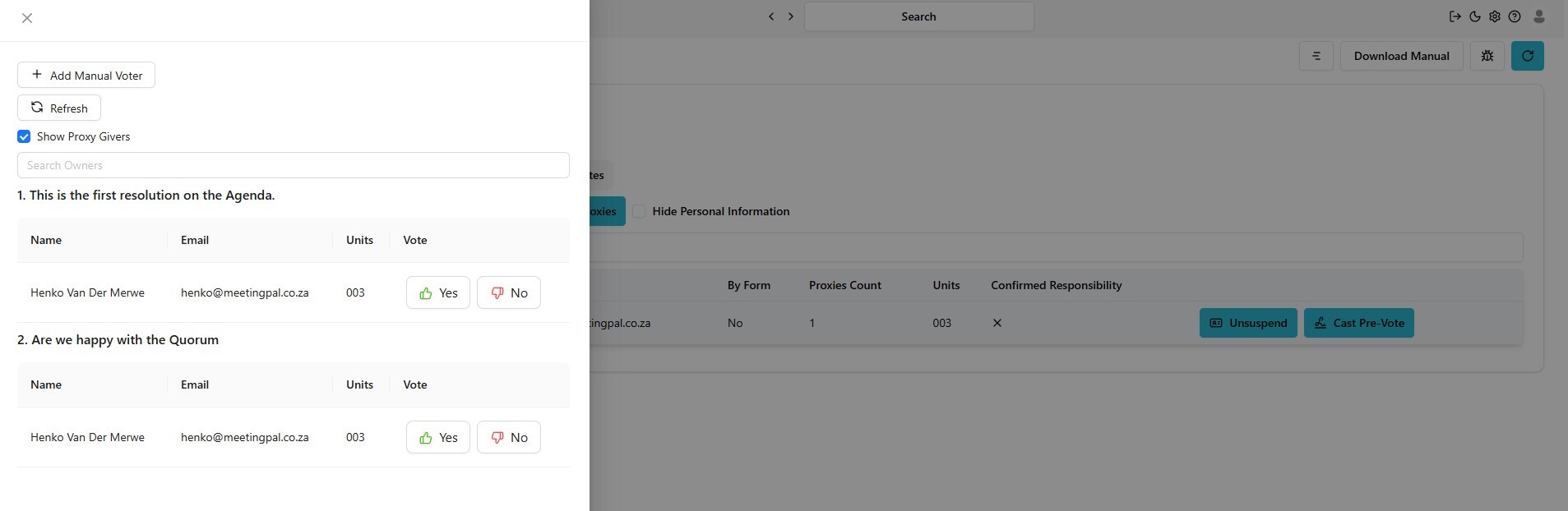Open the help question mark icon
The height and width of the screenshot is (511, 1568).
pos(1515,16)
